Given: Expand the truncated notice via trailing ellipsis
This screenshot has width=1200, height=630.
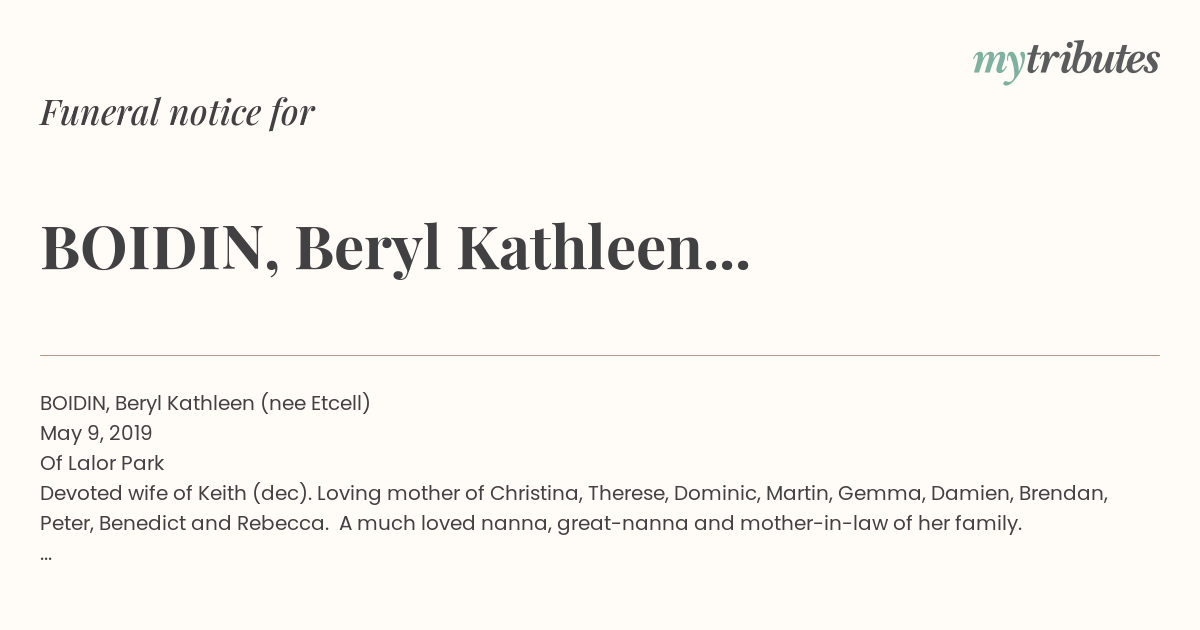Looking at the screenshot, I should pos(46,554).
